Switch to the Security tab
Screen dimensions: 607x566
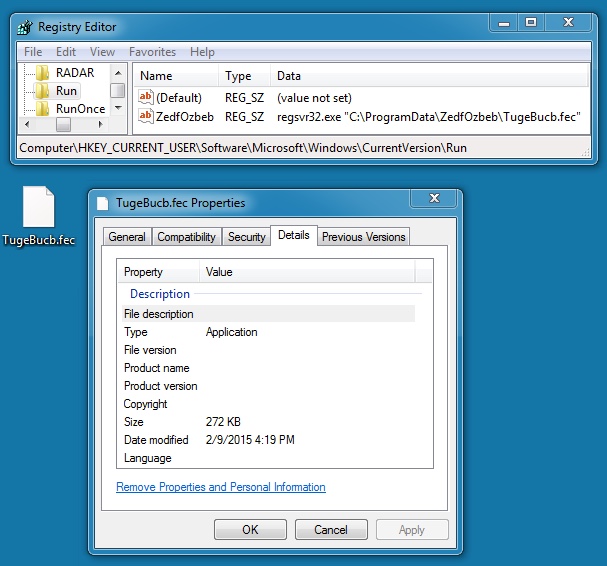(247, 237)
